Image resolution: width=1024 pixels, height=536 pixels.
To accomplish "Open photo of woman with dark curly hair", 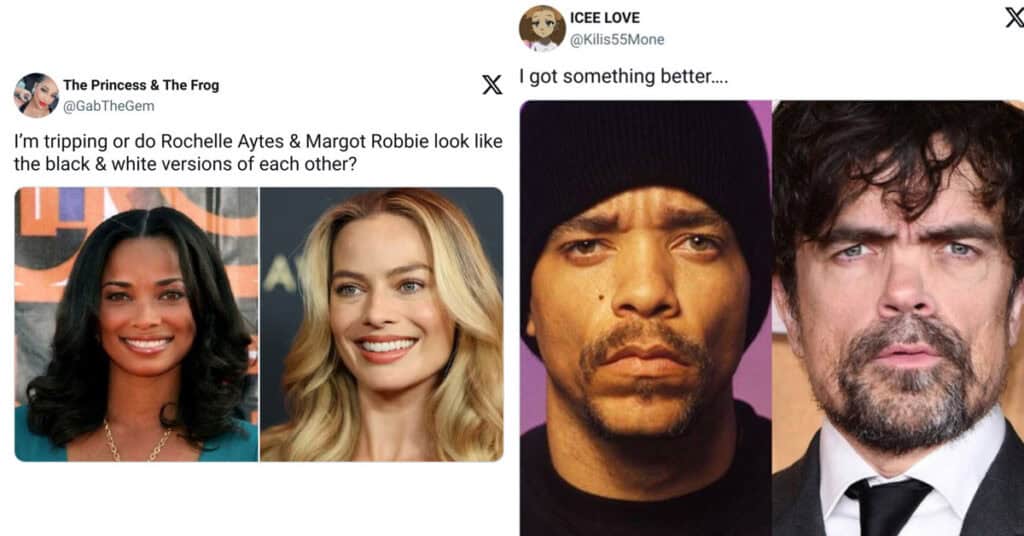I will [136, 324].
